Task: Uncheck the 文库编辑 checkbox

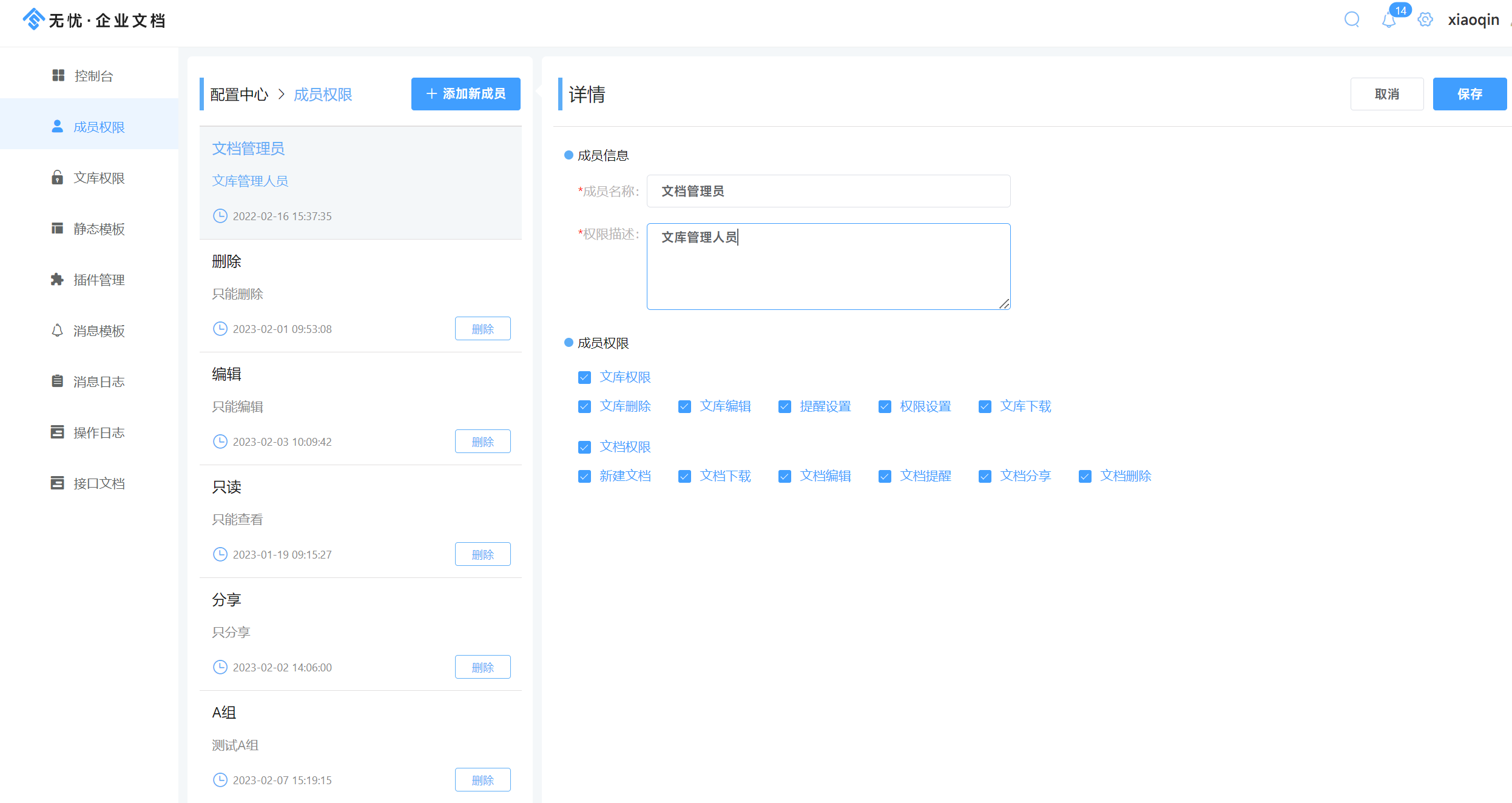Action: pyautogui.click(x=684, y=406)
